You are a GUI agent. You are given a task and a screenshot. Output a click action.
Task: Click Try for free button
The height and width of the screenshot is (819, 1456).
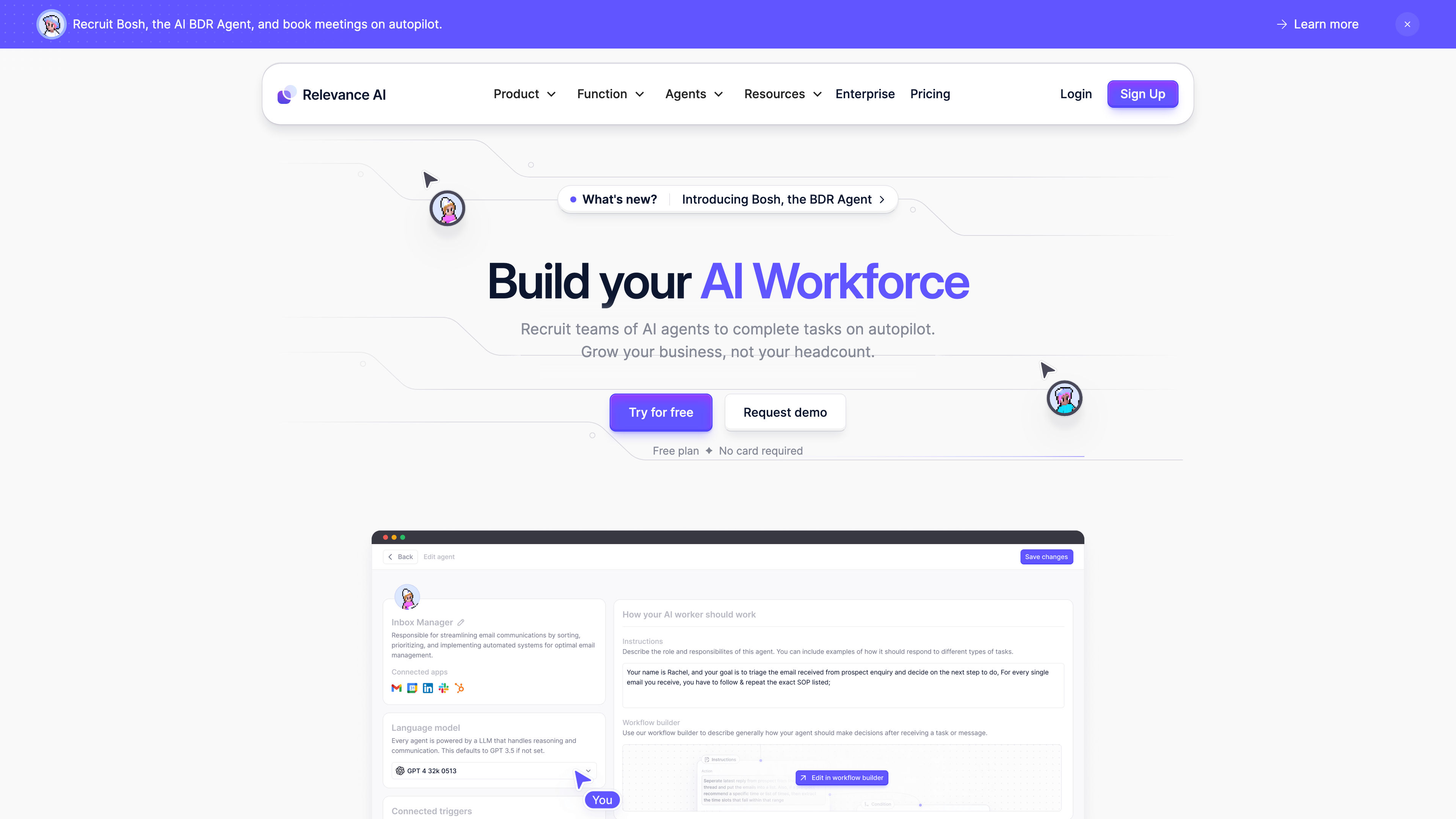pos(661,412)
